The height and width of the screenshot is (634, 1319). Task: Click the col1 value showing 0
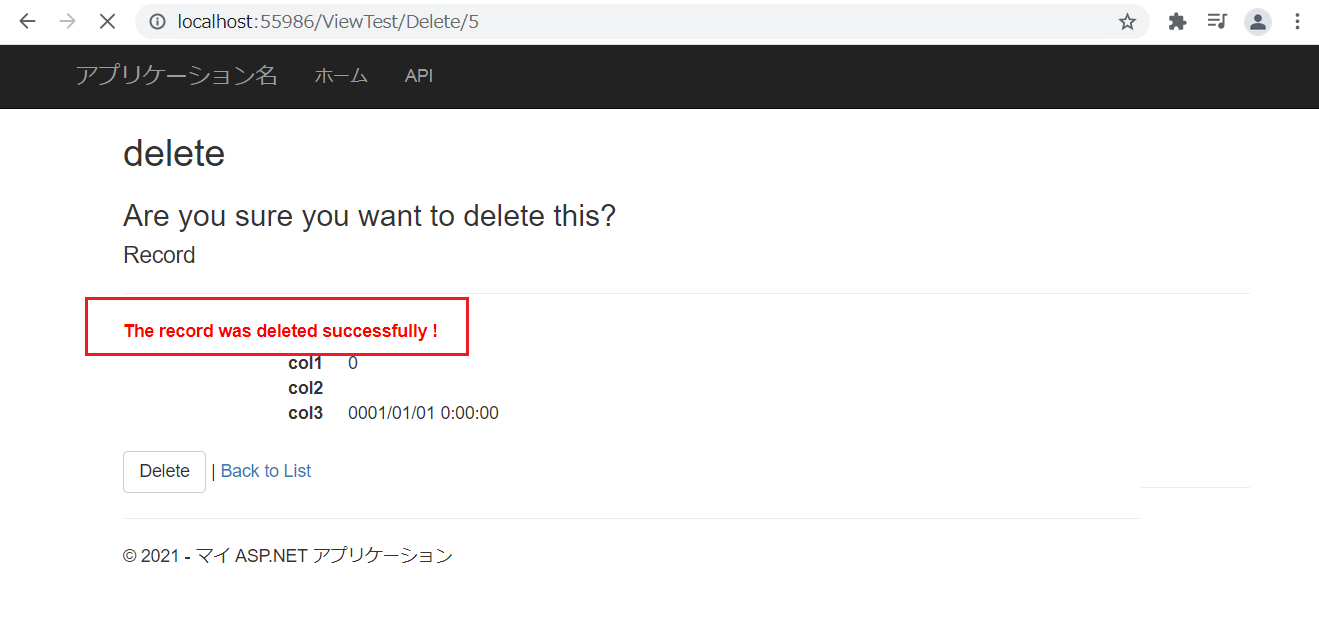pyautogui.click(x=352, y=362)
